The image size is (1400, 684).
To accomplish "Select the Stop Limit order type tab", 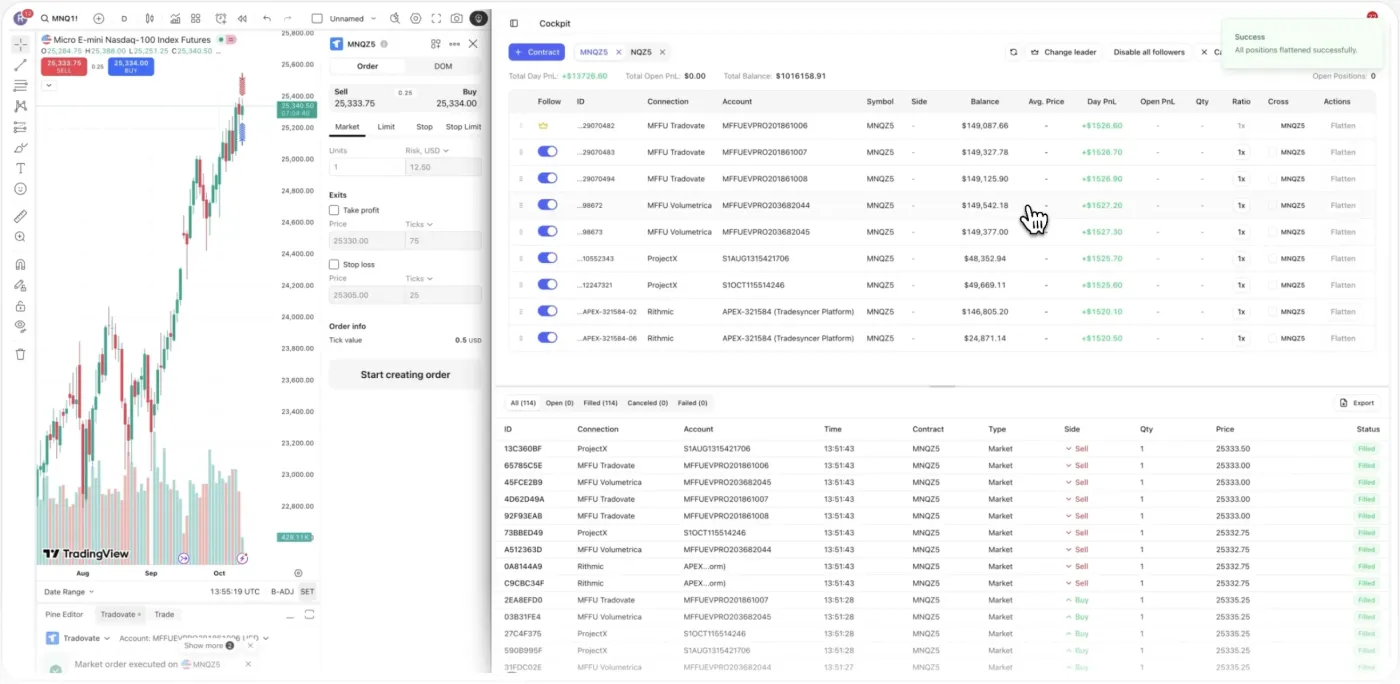I will tap(463, 127).
